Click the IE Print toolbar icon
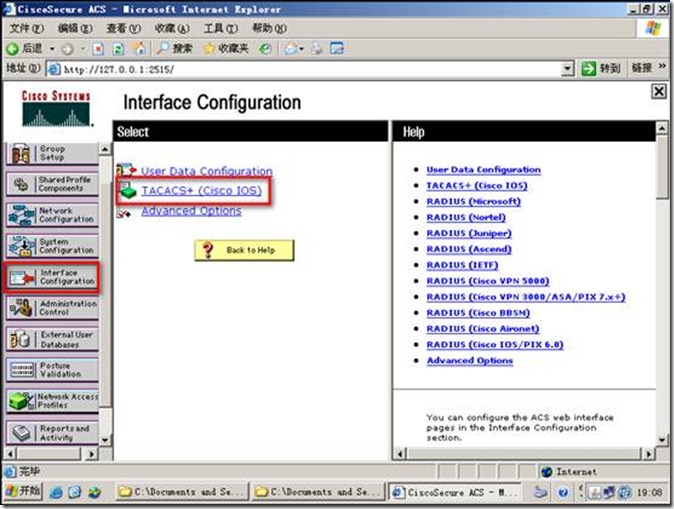This screenshot has height=509, width=674. click(317, 49)
